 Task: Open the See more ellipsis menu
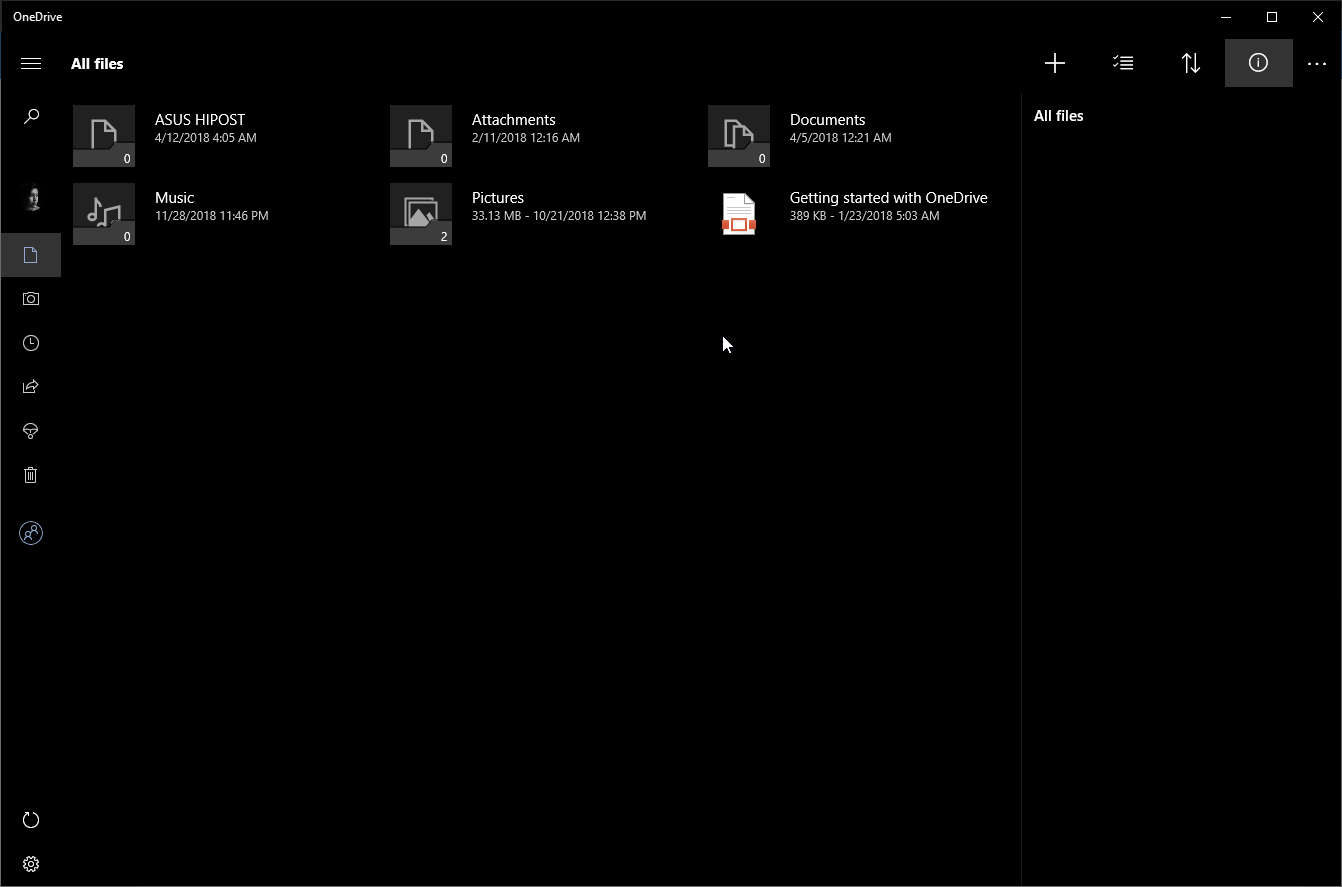(1317, 63)
